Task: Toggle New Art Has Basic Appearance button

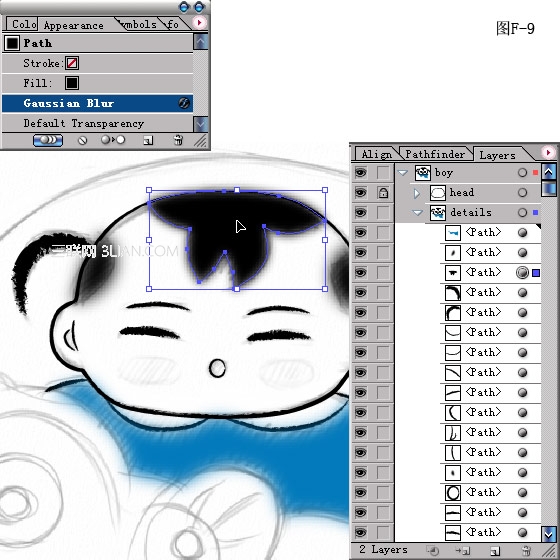Action: 48,140
